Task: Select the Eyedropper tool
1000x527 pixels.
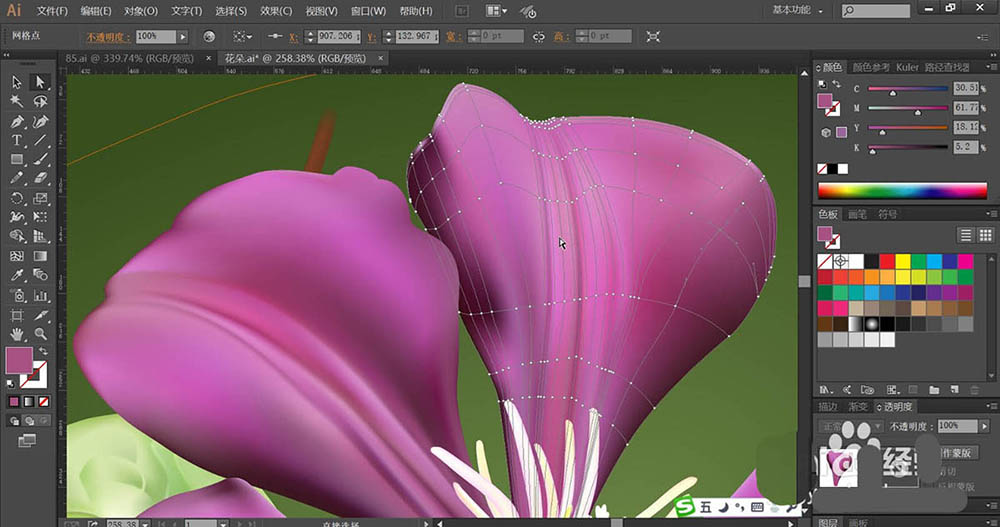Action: click(x=17, y=276)
